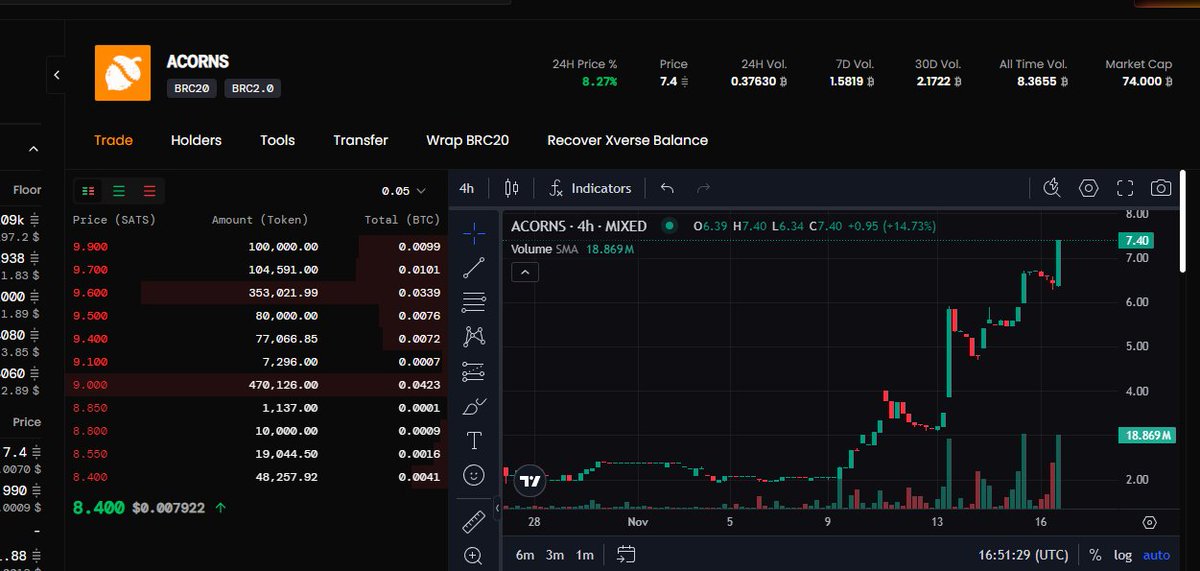Click the BRC2.0 tag badge
Image resolution: width=1200 pixels, height=571 pixels.
(252, 88)
